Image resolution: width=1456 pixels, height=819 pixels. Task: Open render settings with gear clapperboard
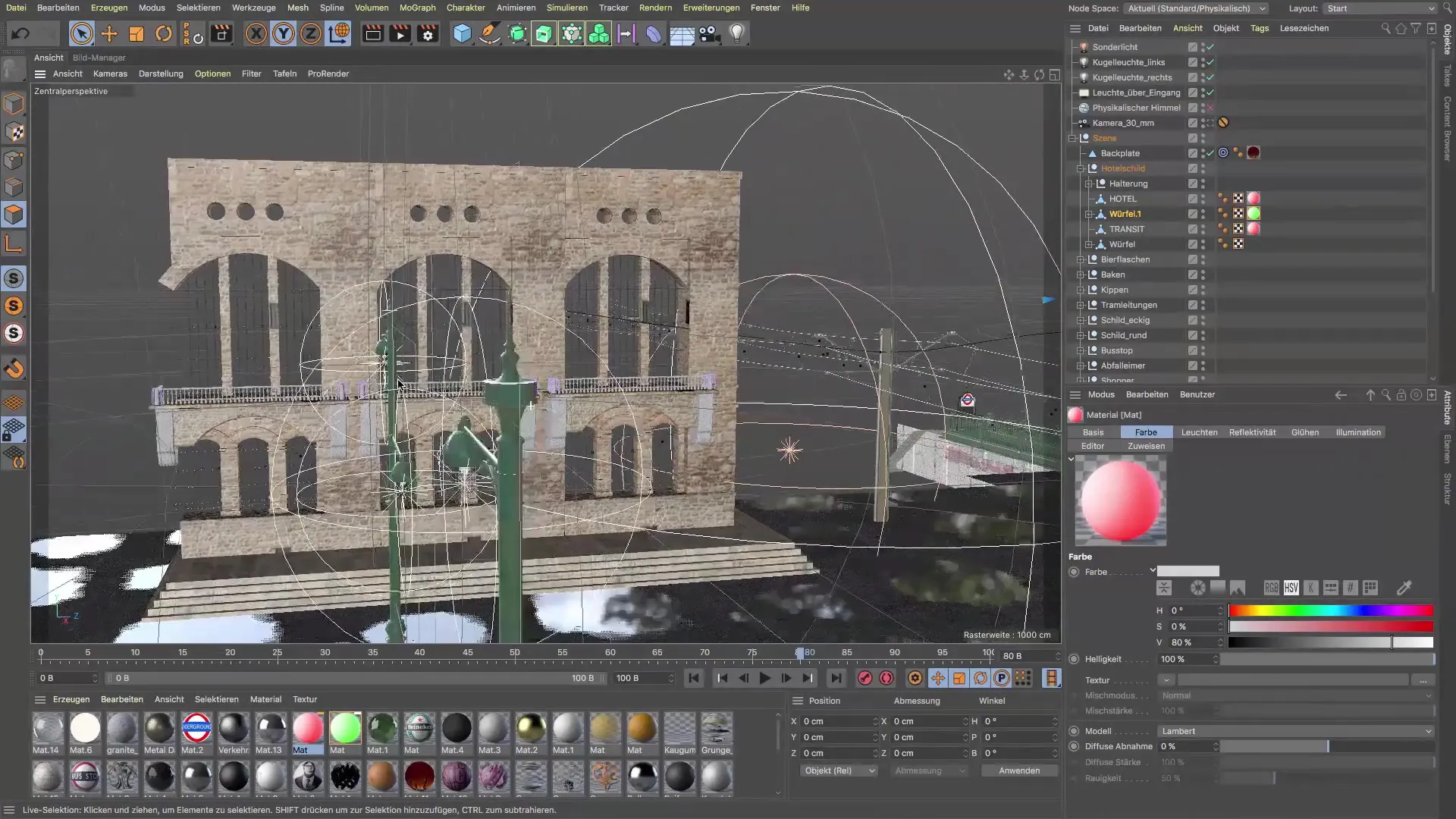428,34
